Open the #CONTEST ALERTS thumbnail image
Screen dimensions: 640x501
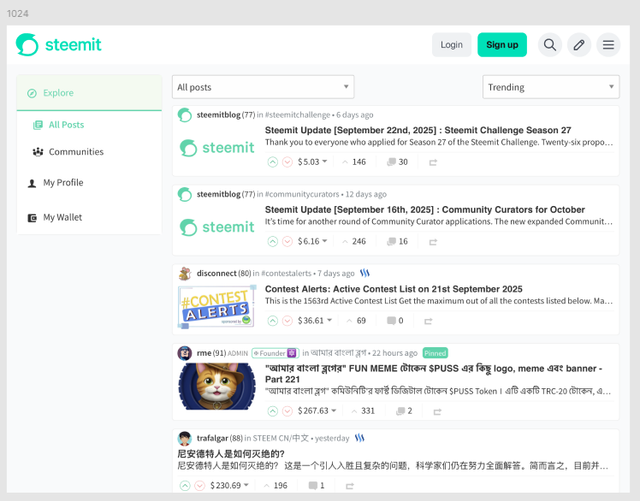tap(217, 307)
